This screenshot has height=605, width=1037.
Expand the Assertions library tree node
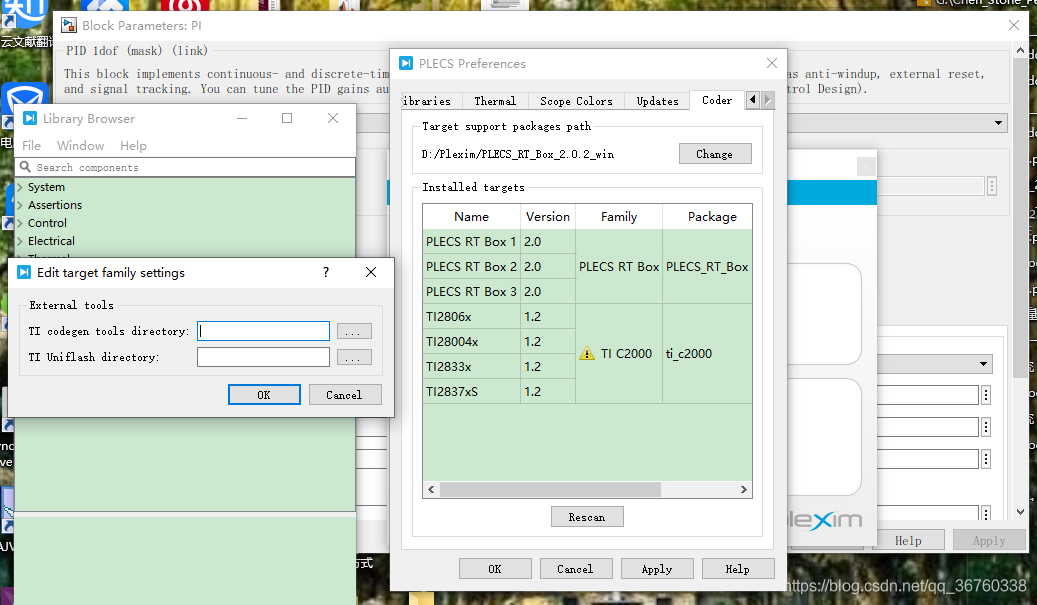[20, 205]
